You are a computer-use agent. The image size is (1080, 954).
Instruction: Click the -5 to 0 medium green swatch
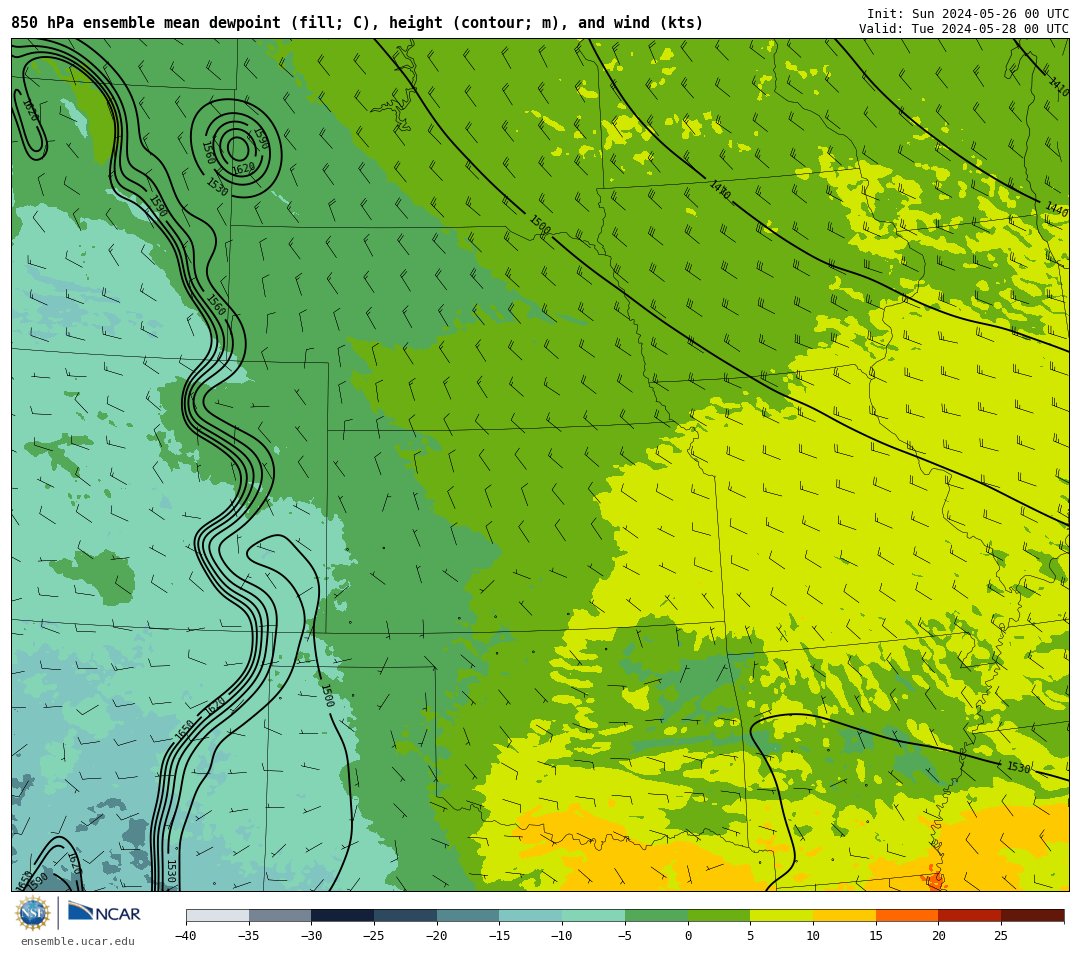coord(656,915)
